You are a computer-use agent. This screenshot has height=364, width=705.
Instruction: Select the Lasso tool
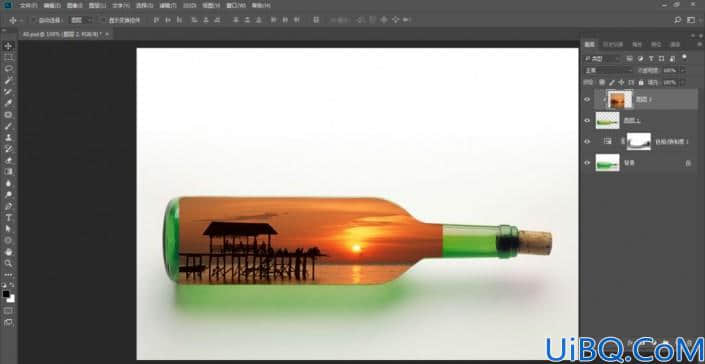8,69
